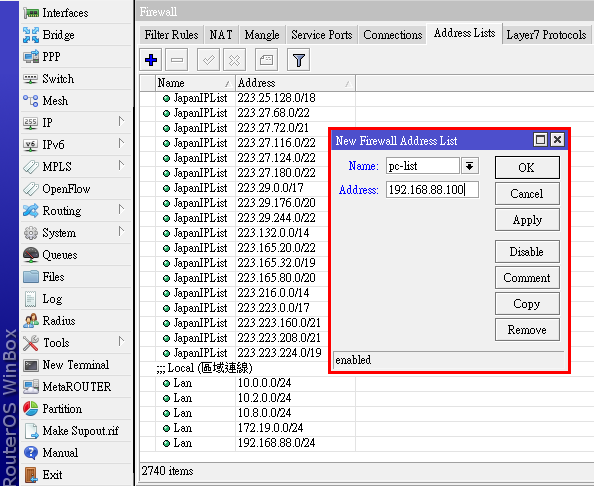Switch to the Service Ports tab
This screenshot has width=594, height=486.
coord(322,35)
